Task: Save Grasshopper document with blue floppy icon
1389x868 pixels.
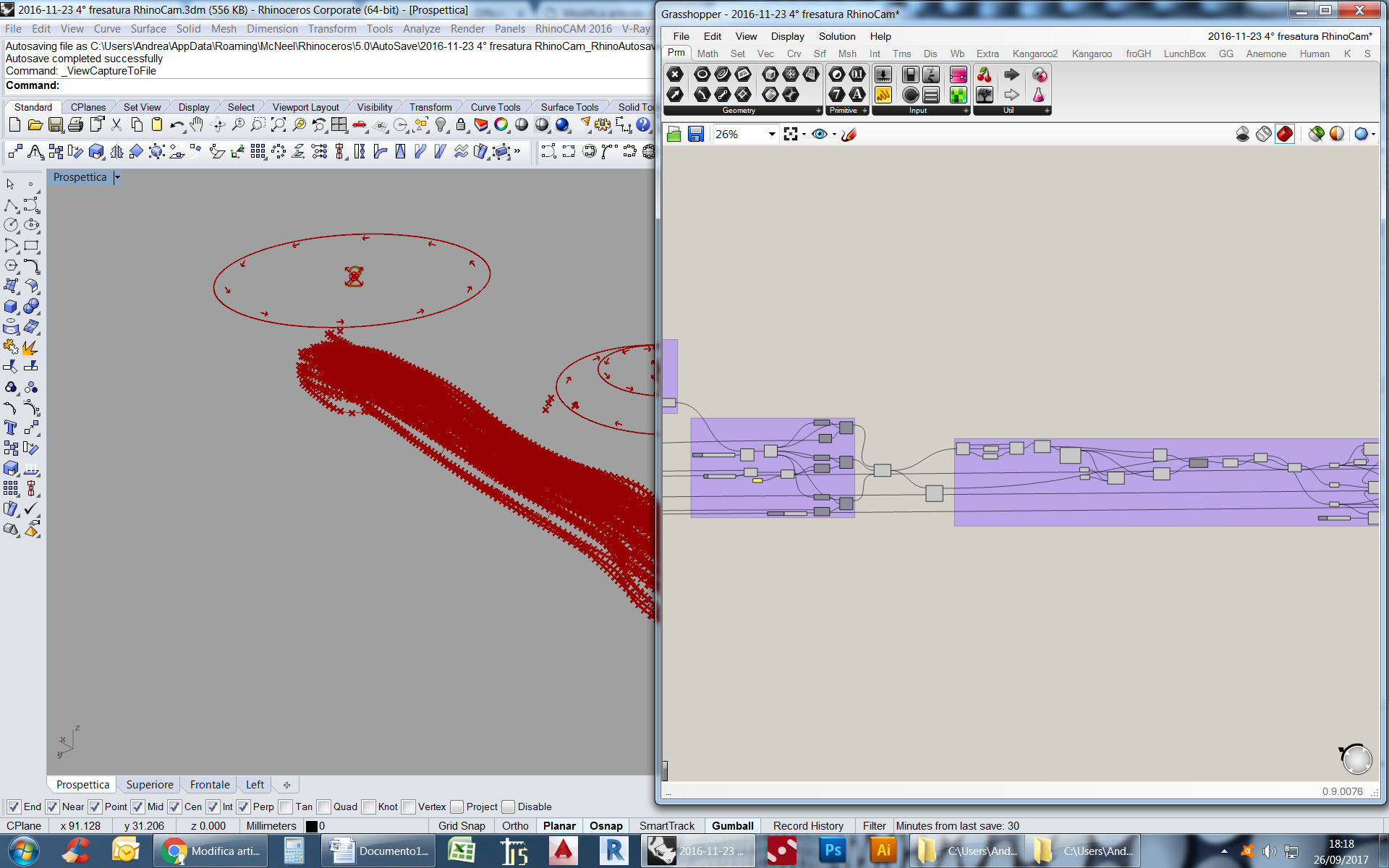Action: [x=695, y=134]
